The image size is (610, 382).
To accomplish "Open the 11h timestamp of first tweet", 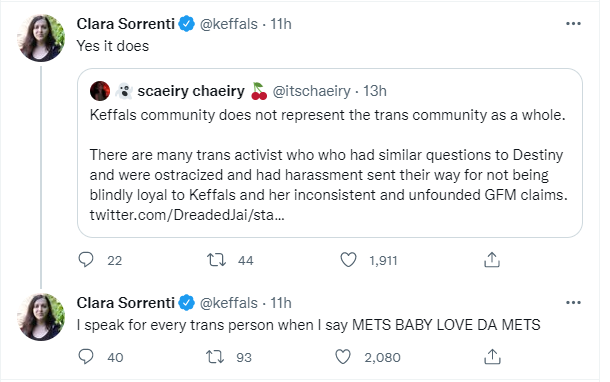I will point(281,24).
